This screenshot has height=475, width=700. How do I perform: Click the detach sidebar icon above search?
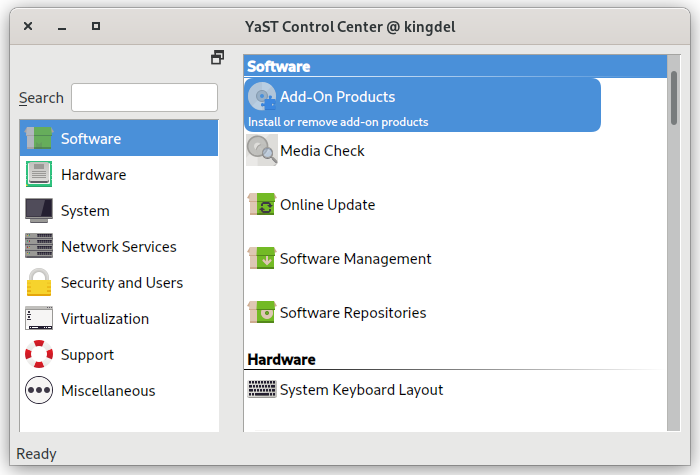coord(217,58)
